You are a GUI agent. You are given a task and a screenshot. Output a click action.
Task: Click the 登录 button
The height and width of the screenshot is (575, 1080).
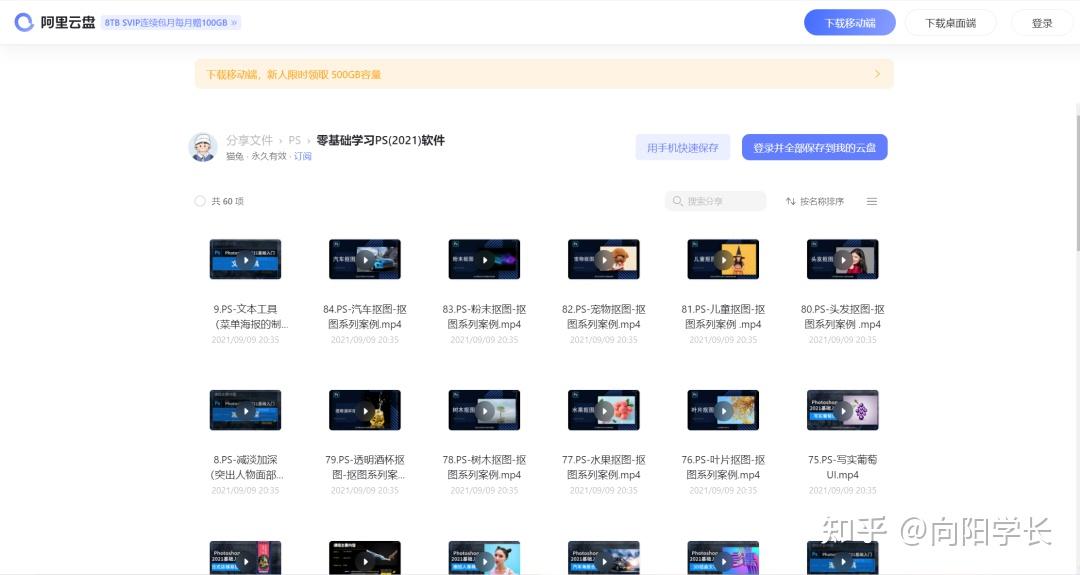[1042, 23]
